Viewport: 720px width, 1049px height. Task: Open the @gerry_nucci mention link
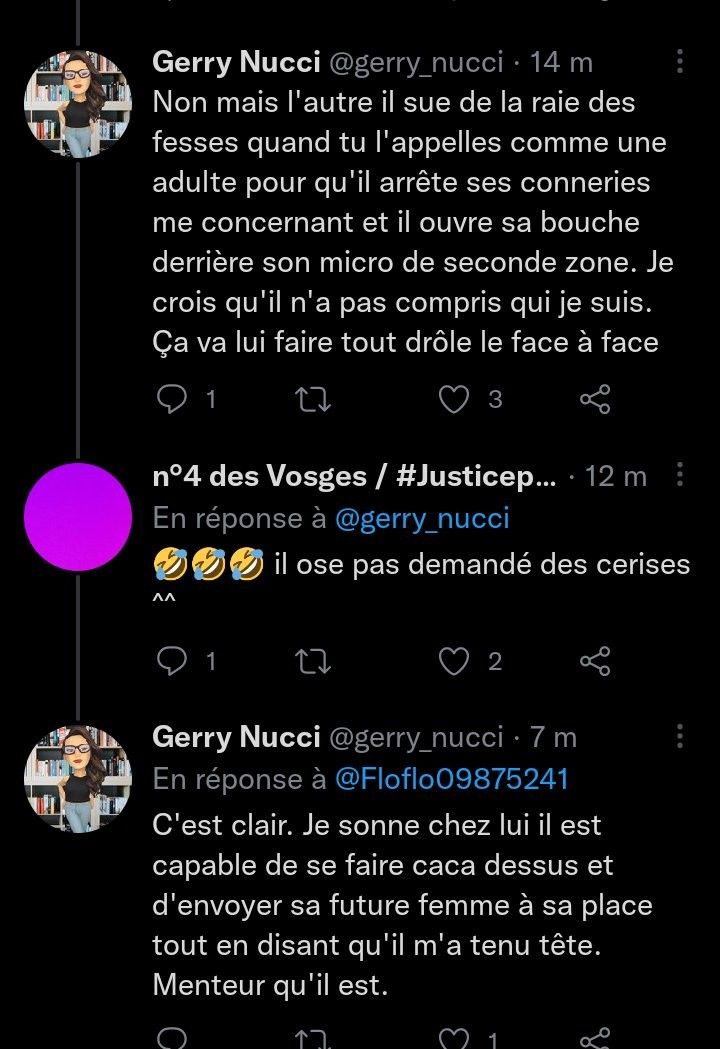[x=421, y=518]
